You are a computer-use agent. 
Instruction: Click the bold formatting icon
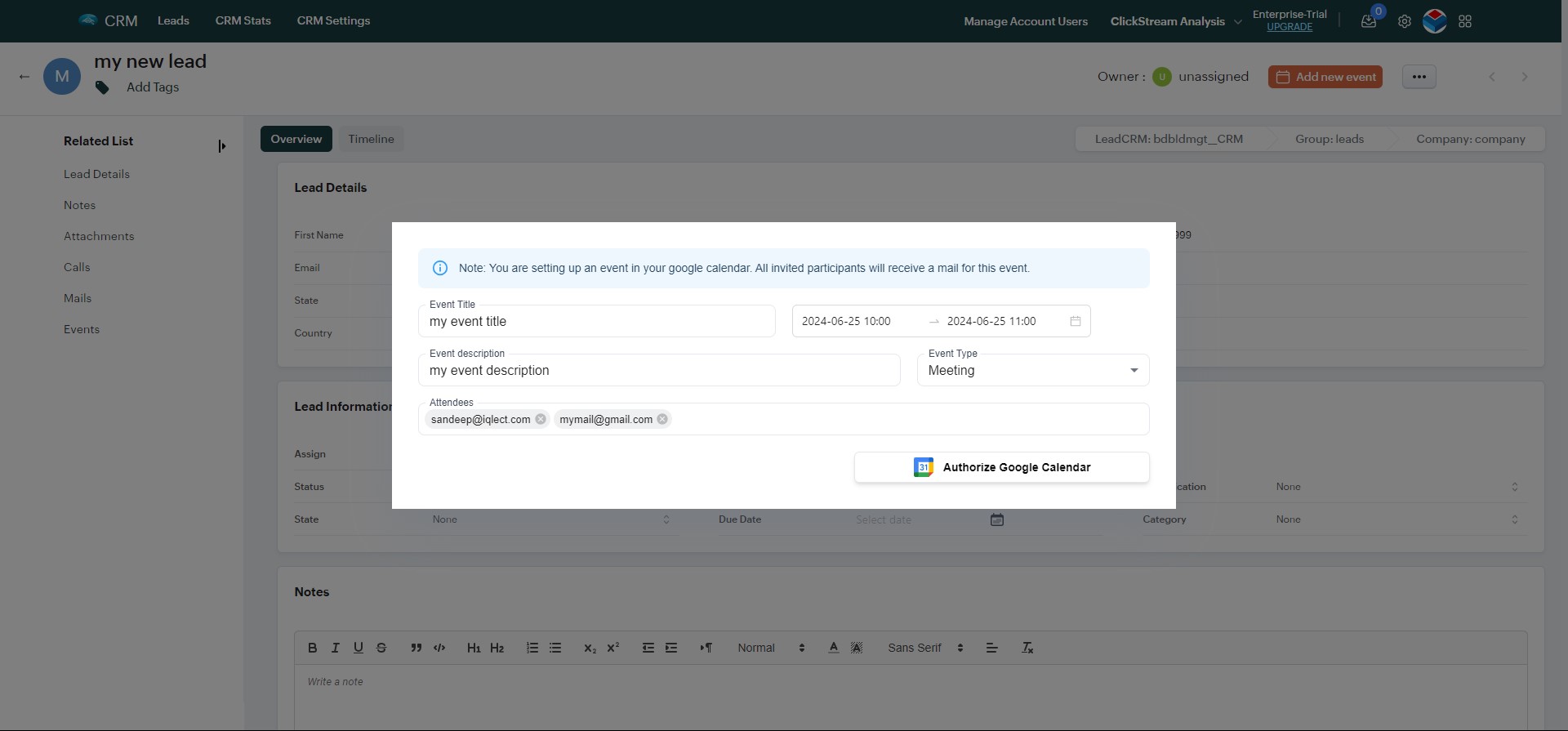click(312, 648)
